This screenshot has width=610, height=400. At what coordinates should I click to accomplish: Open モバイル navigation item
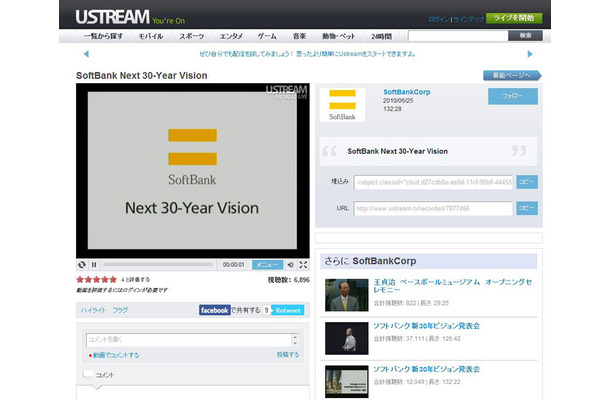pos(151,36)
